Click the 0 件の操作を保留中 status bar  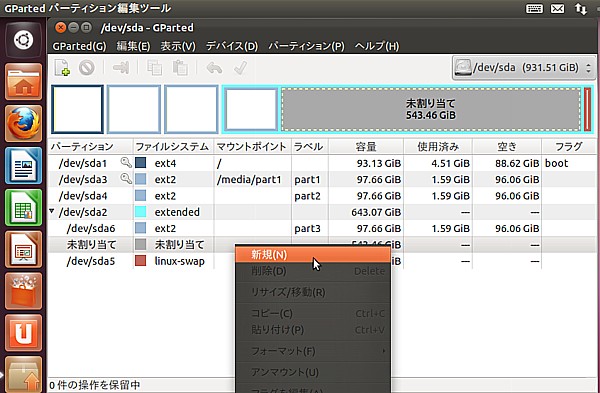tap(95, 385)
